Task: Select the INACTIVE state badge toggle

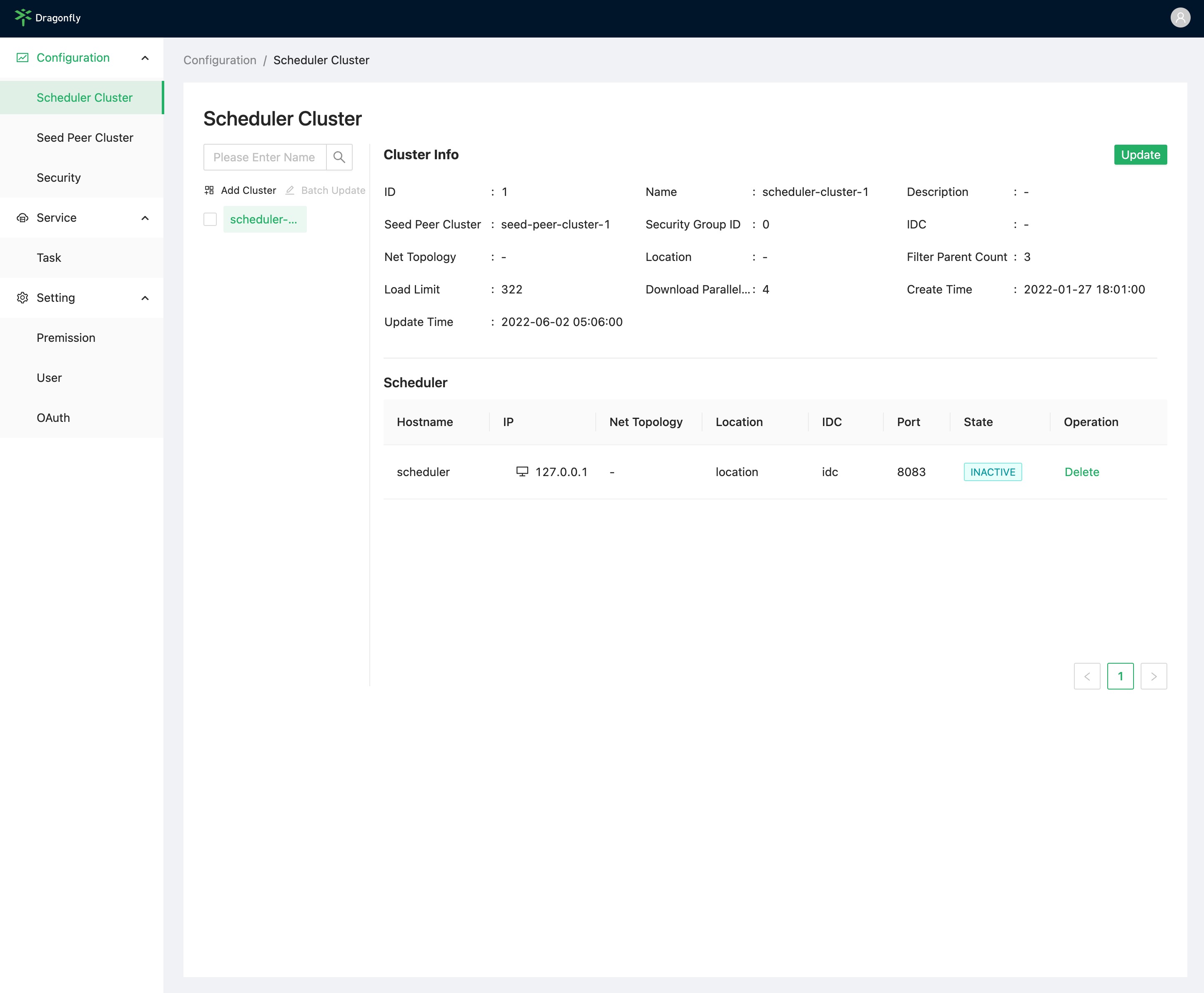Action: pos(992,471)
